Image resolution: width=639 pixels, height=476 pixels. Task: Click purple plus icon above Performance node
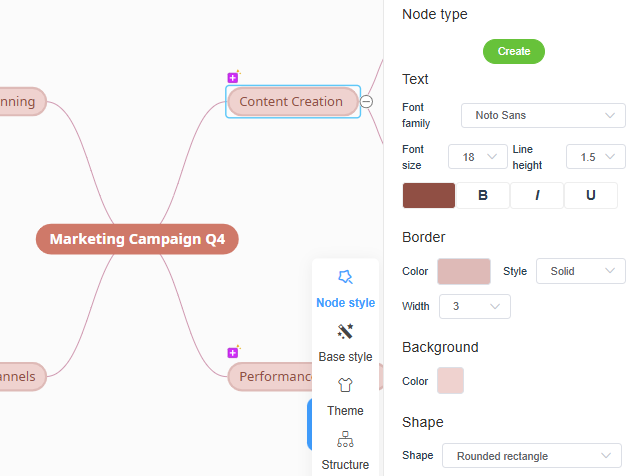point(233,352)
